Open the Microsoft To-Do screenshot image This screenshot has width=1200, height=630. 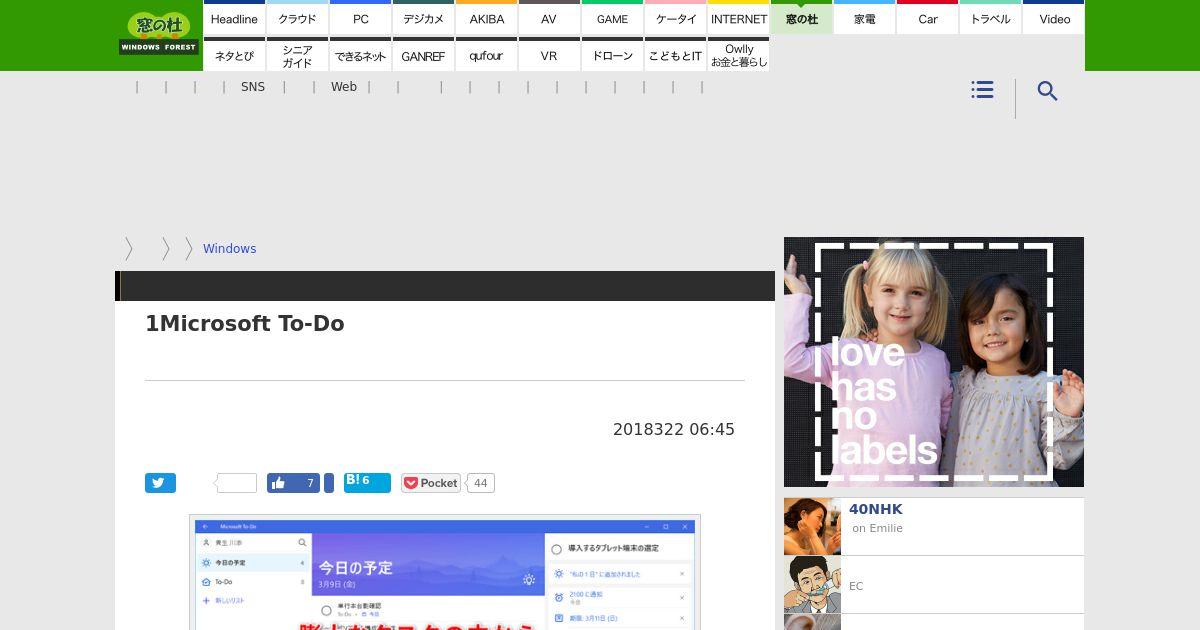pos(445,572)
